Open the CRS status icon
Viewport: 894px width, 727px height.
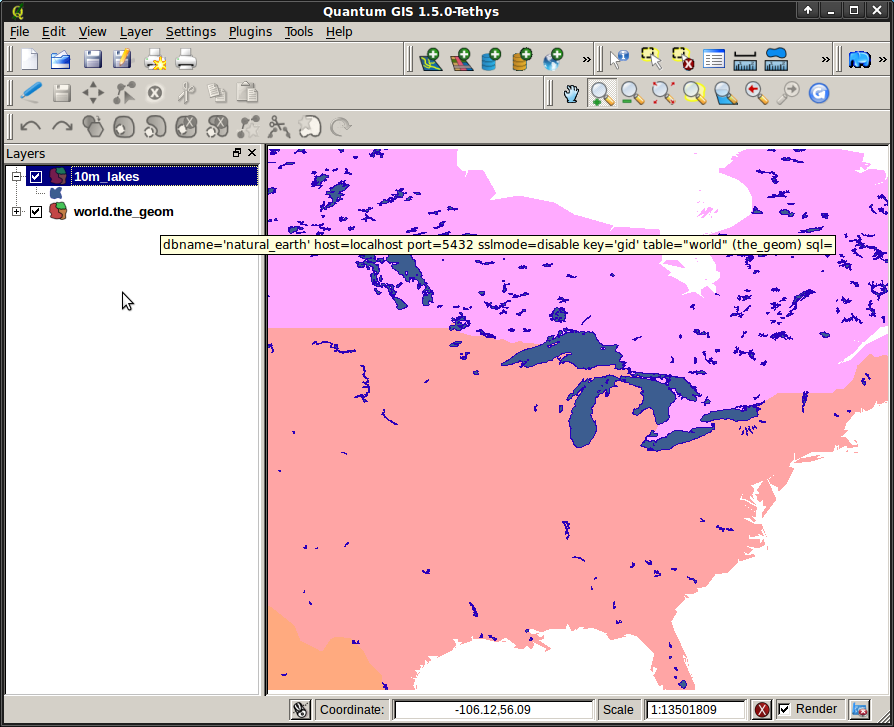(x=859, y=709)
